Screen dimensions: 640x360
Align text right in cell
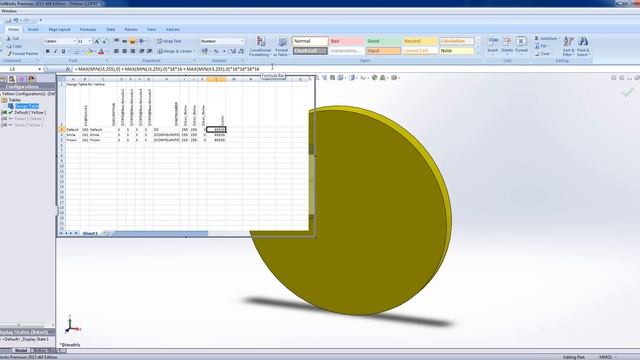(133, 51)
